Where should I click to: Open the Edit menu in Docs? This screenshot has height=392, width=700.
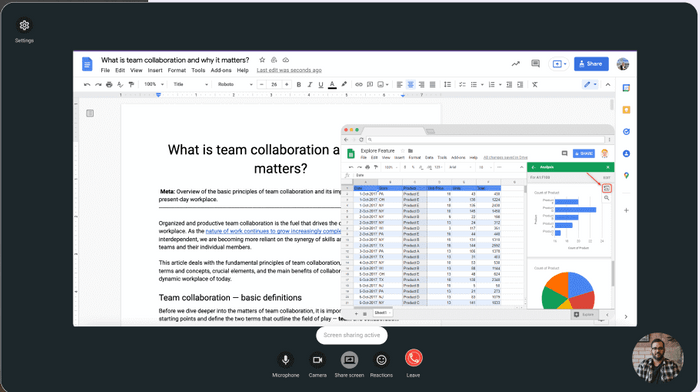click(120, 71)
